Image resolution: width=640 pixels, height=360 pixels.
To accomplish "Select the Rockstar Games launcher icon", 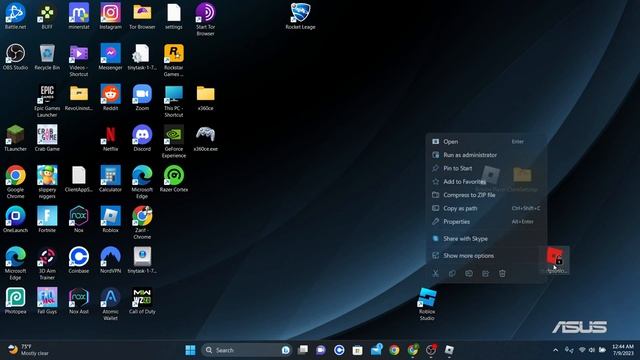I will [x=174, y=60].
